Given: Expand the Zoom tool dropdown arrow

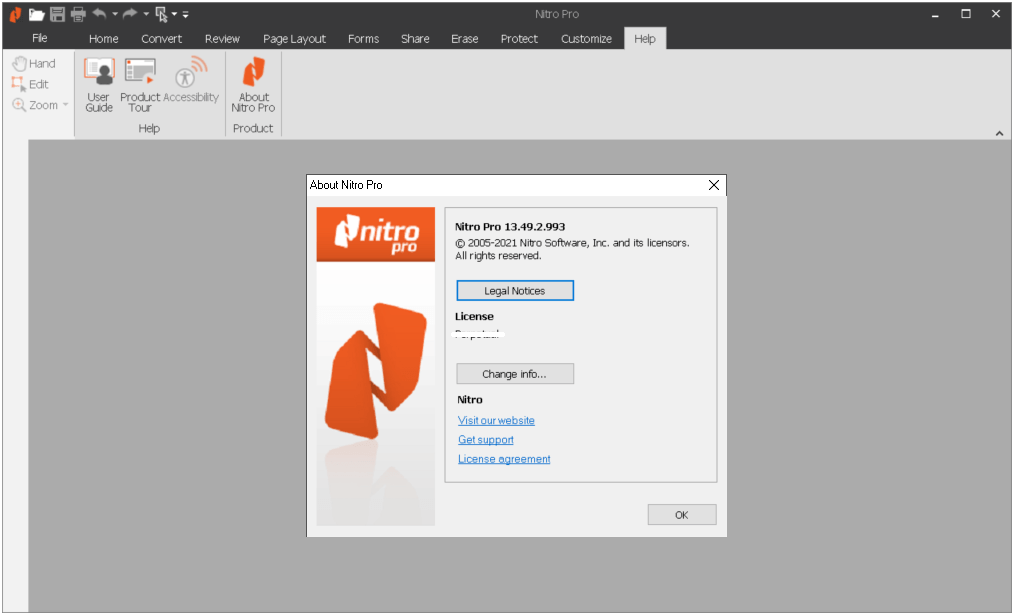Looking at the screenshot, I should [x=65, y=105].
